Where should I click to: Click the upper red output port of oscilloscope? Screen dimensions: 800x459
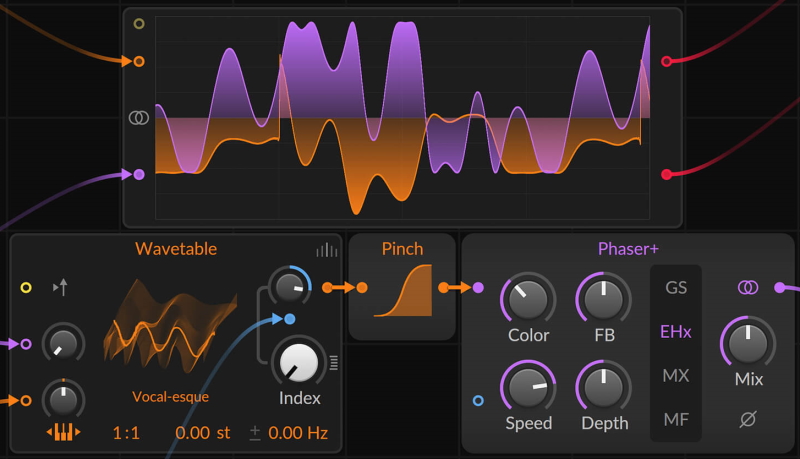tap(666, 62)
